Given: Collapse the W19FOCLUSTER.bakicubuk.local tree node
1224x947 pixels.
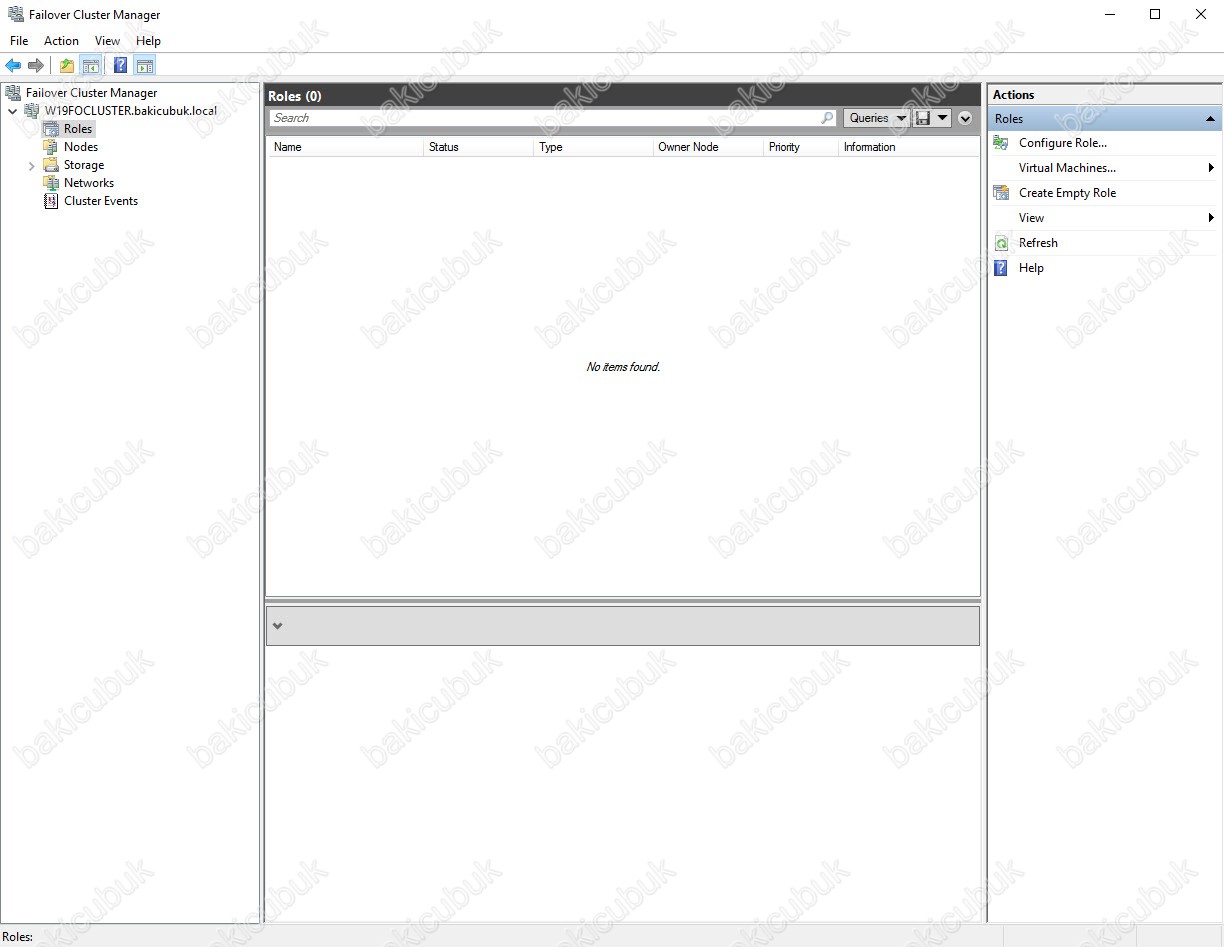Looking at the screenshot, I should pyautogui.click(x=13, y=111).
